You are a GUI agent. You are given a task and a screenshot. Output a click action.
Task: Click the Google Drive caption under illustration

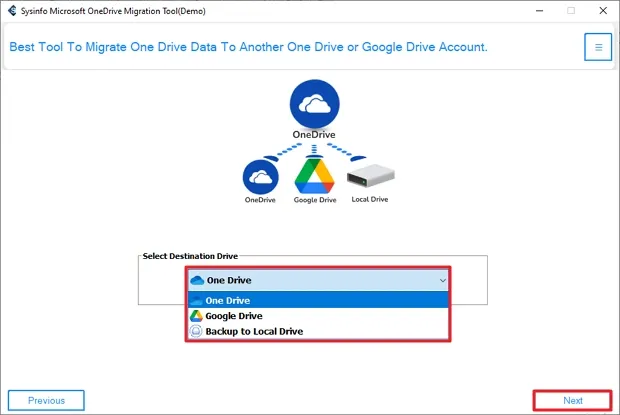click(x=315, y=200)
